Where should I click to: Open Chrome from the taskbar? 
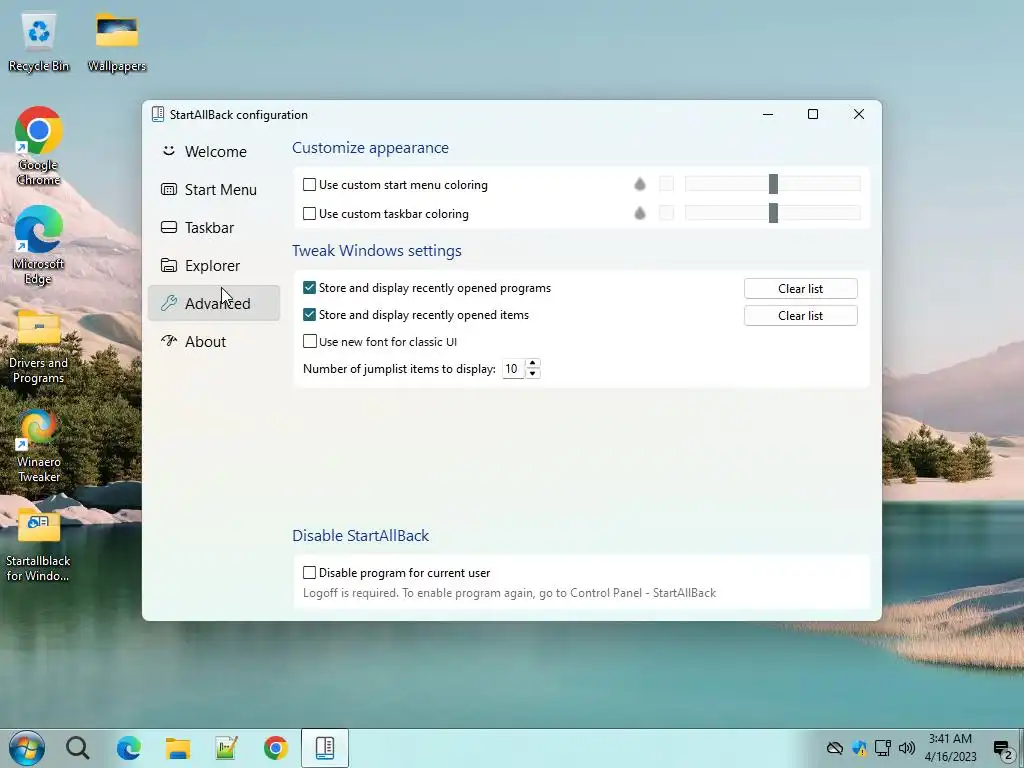click(x=276, y=748)
